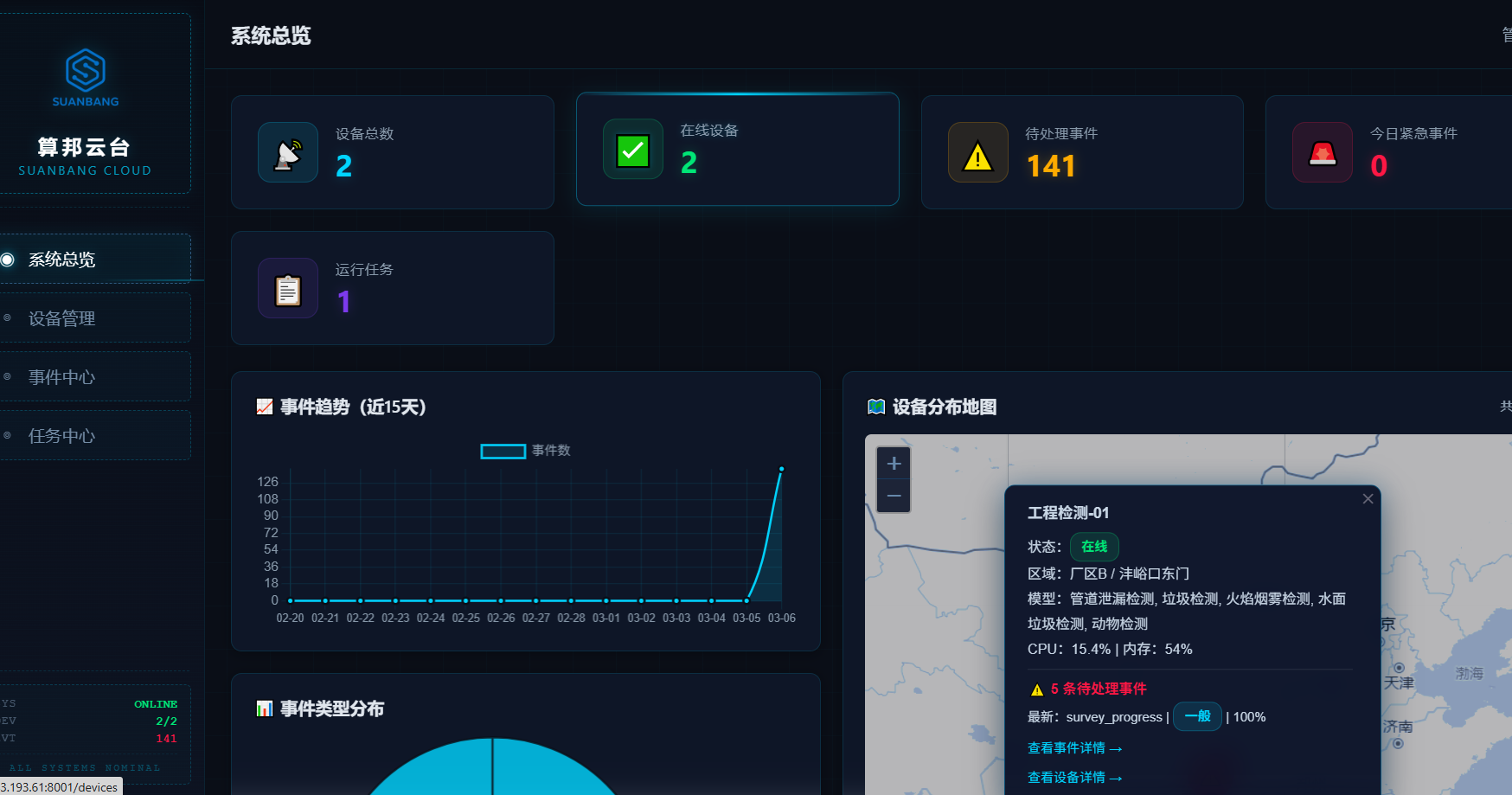Zoom out on the map with minus button
Viewport: 1512px width, 795px height.
tap(893, 495)
